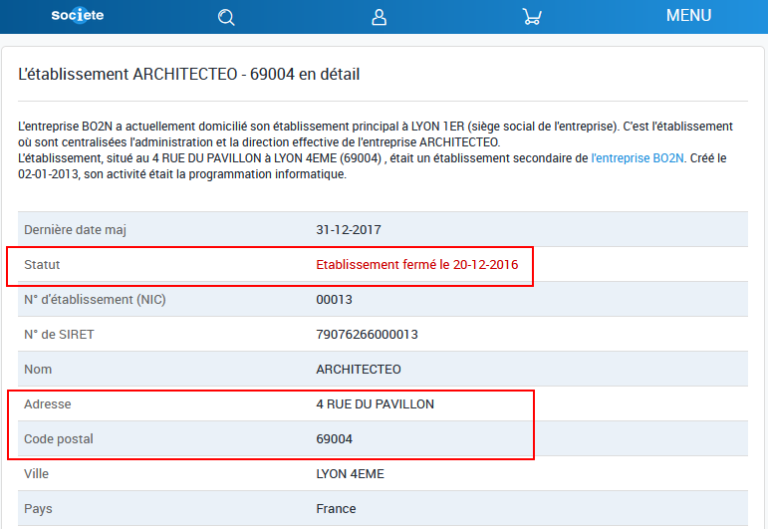The image size is (768, 529).
Task: Click the Nom row label
Action: click(38, 369)
